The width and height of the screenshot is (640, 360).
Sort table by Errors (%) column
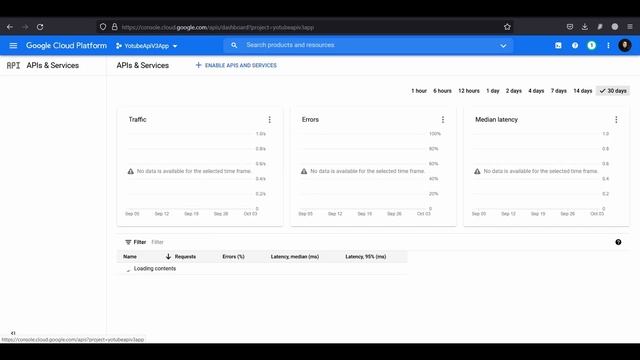click(233, 256)
